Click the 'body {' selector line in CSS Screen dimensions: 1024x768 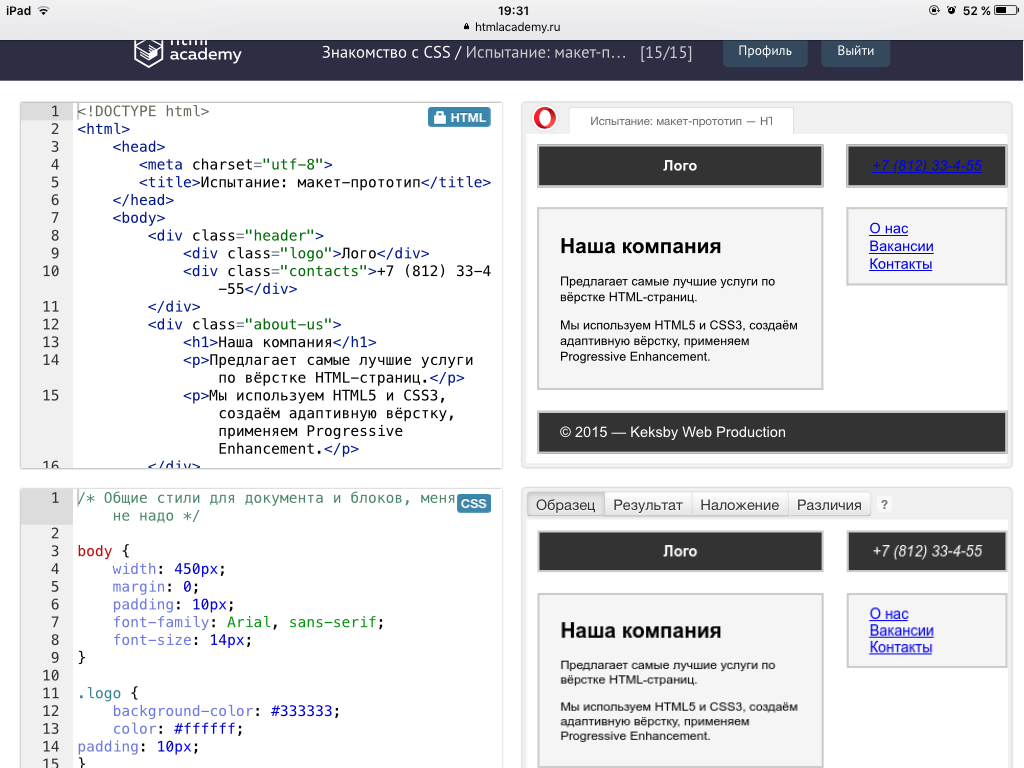(x=103, y=551)
